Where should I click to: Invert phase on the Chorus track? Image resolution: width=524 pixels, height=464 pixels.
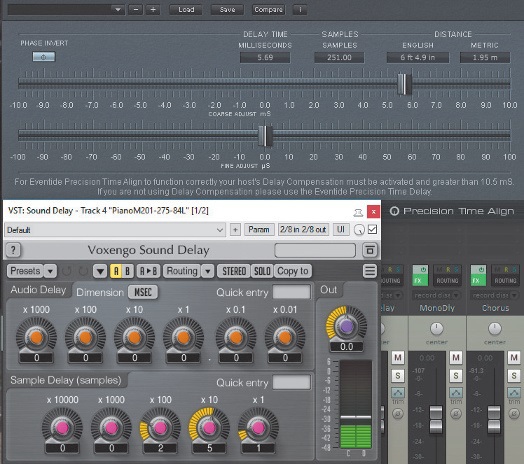[x=514, y=414]
